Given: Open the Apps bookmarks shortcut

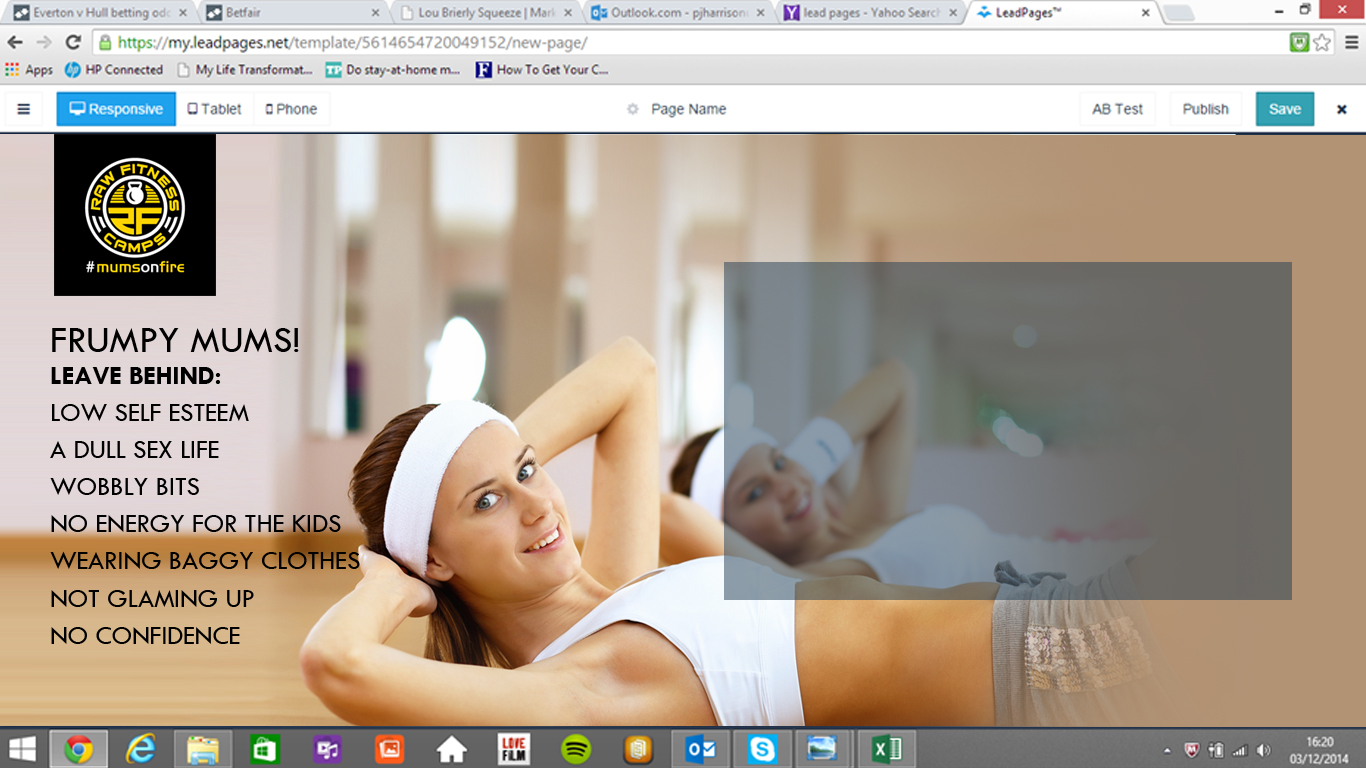Looking at the screenshot, I should point(29,70).
